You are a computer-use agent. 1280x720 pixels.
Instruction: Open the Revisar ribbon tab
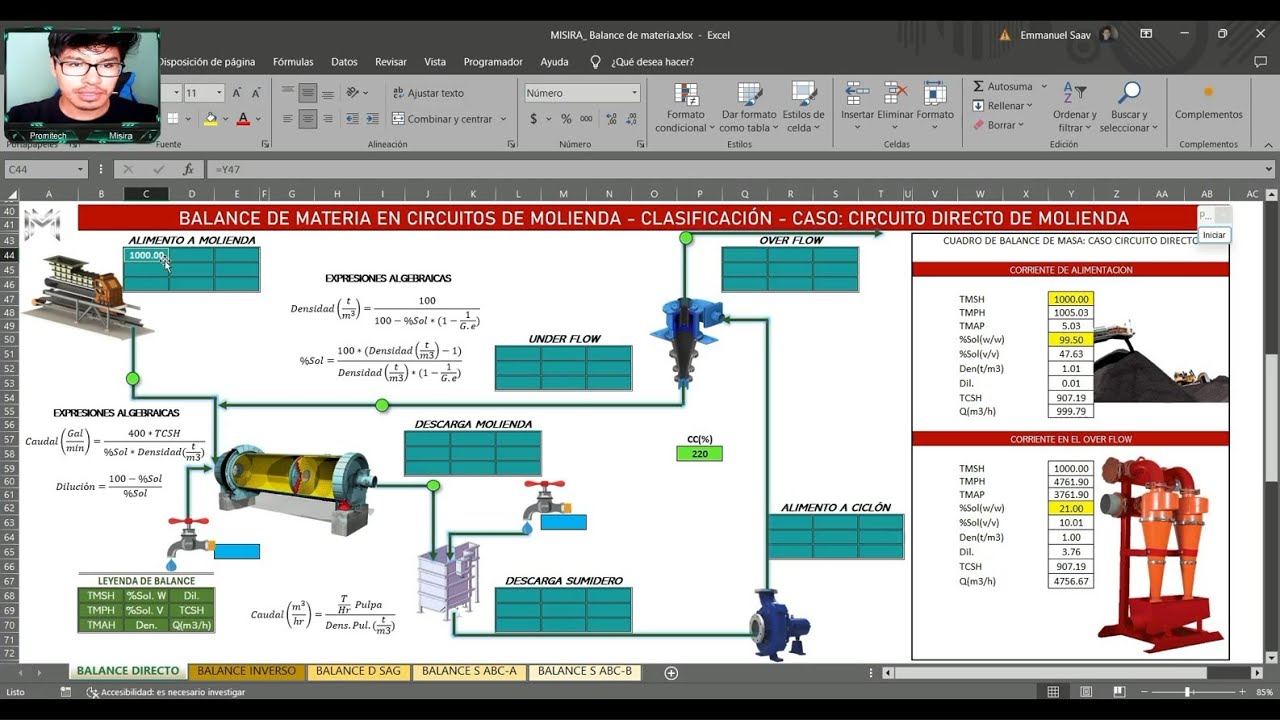pyautogui.click(x=391, y=62)
